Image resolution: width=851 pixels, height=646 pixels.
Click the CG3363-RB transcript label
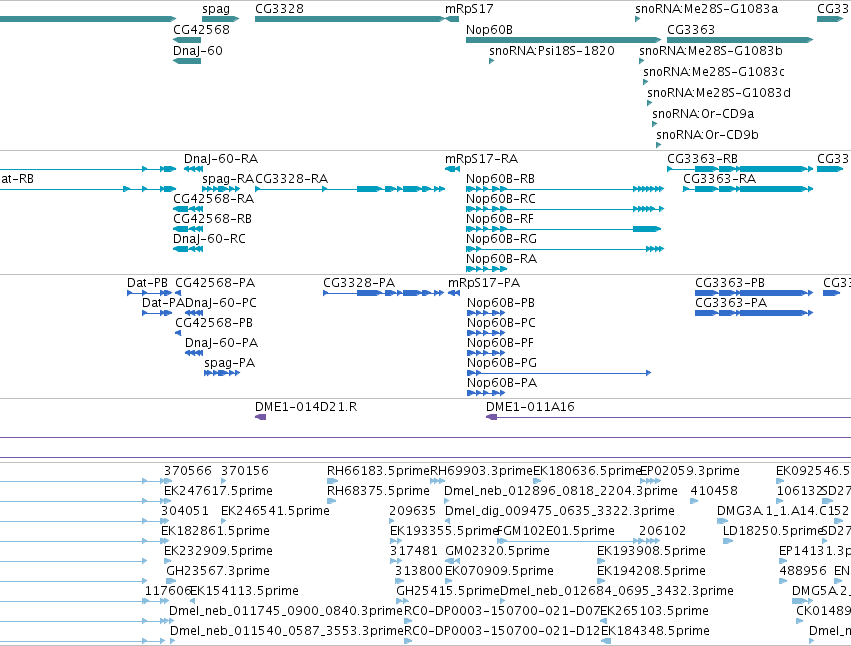pos(702,159)
